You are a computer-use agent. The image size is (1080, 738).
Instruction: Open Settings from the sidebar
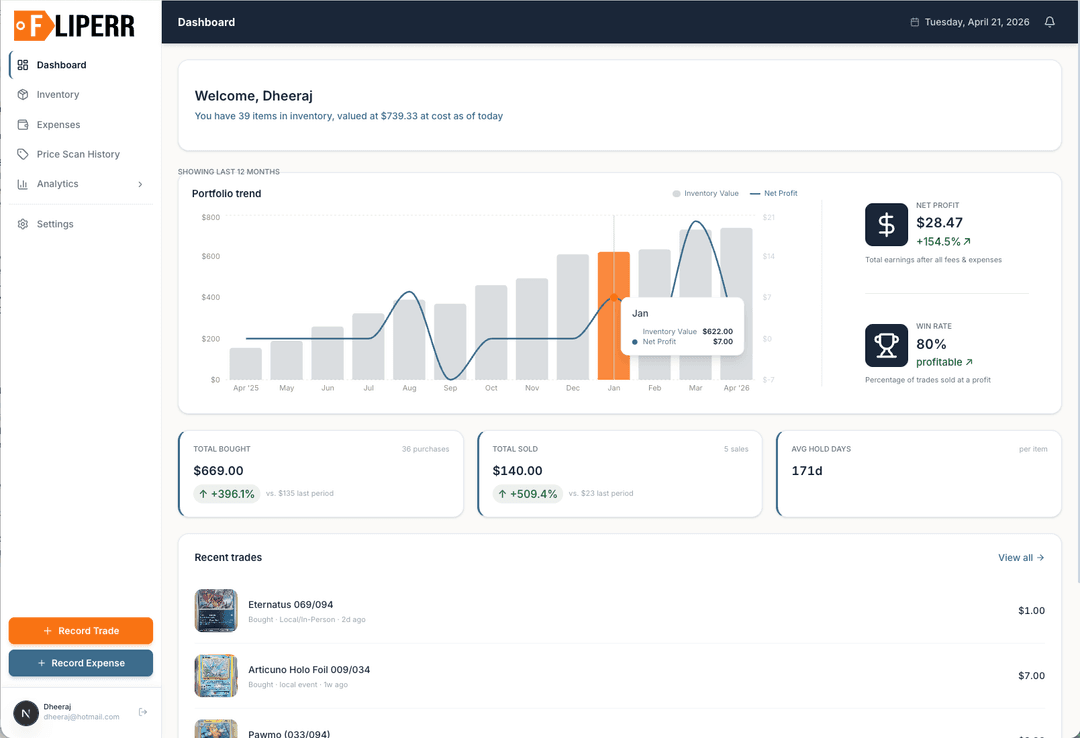coord(81,224)
